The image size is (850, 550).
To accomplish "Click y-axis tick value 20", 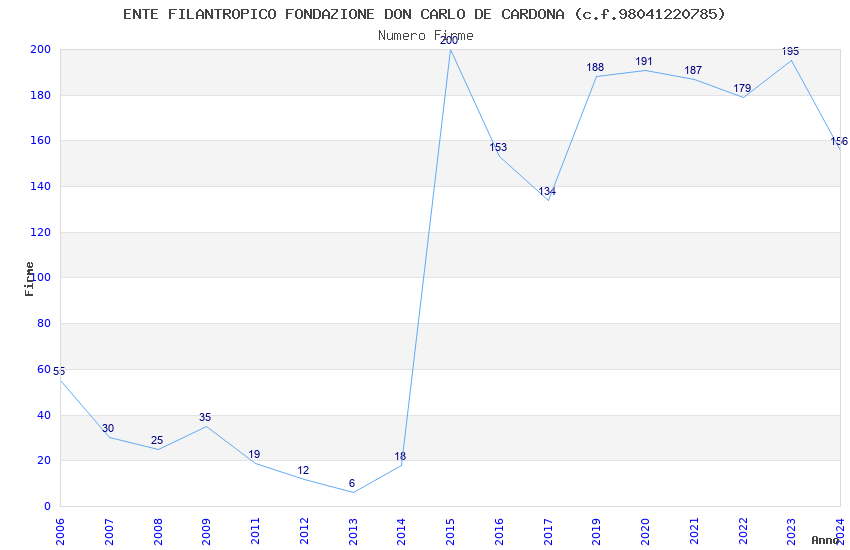I will tap(43, 460).
